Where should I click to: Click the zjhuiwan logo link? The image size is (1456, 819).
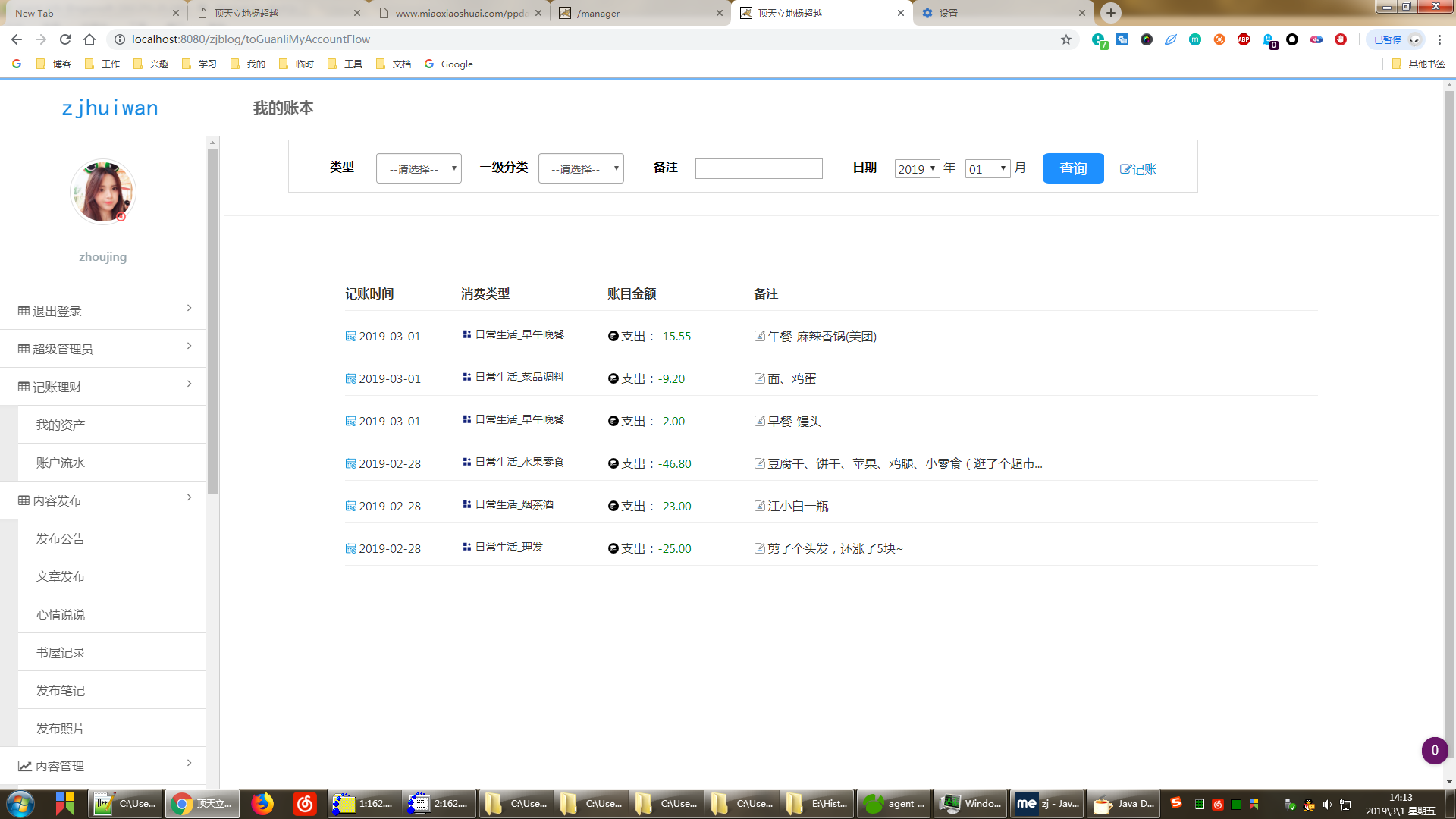click(x=110, y=108)
